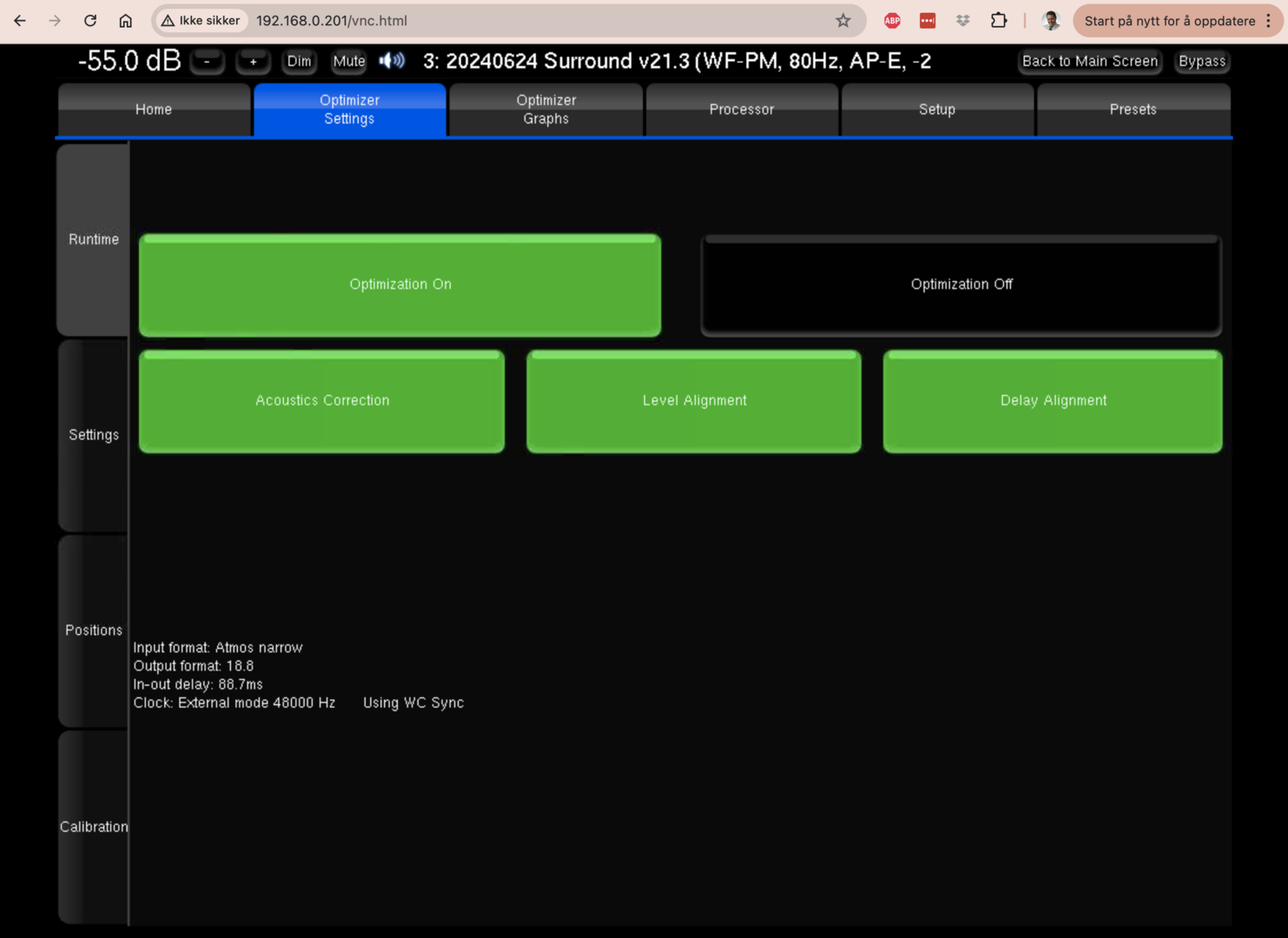Reload the current page
This screenshot has height=938, width=1288.
click(90, 21)
